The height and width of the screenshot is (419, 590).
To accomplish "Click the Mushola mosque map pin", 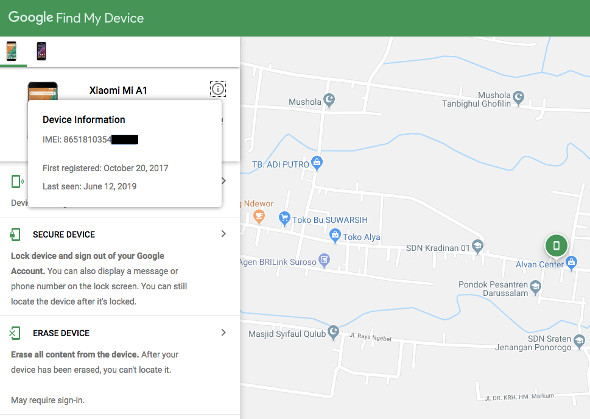I will [329, 100].
